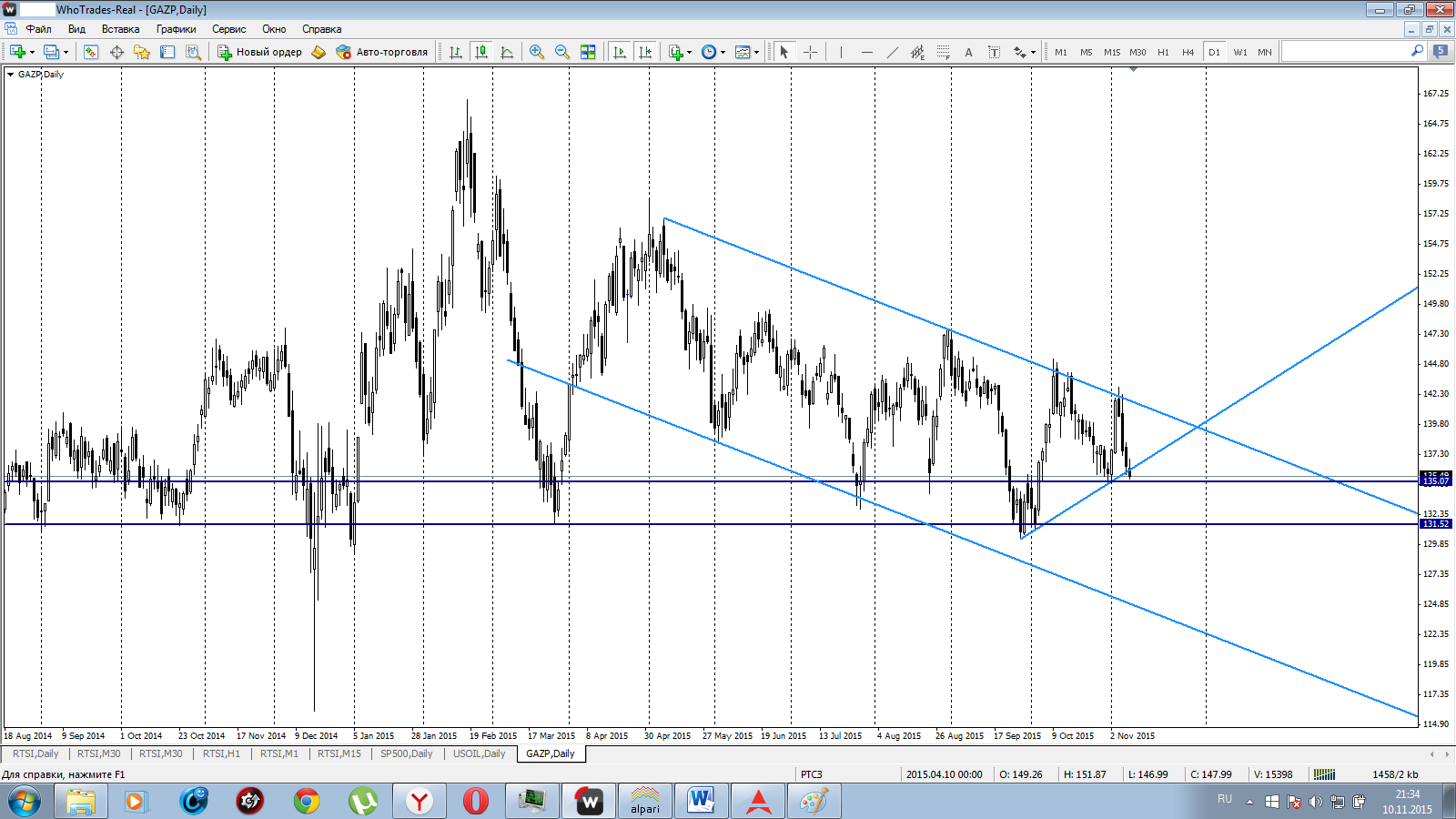Switch chart to line chart mode
Screen dimensions: 1456x819
pyautogui.click(x=507, y=52)
